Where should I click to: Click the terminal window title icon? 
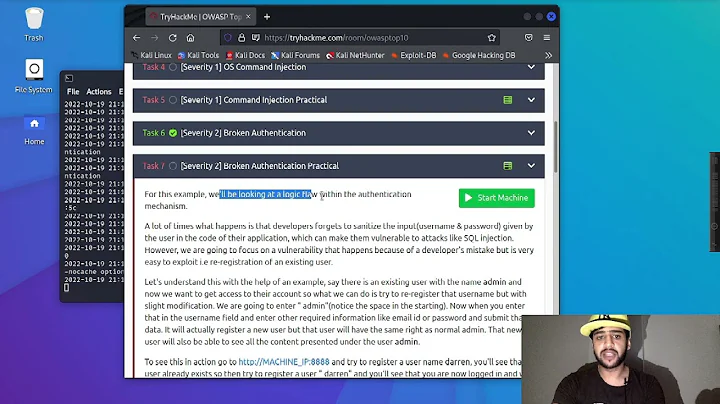coord(69,78)
